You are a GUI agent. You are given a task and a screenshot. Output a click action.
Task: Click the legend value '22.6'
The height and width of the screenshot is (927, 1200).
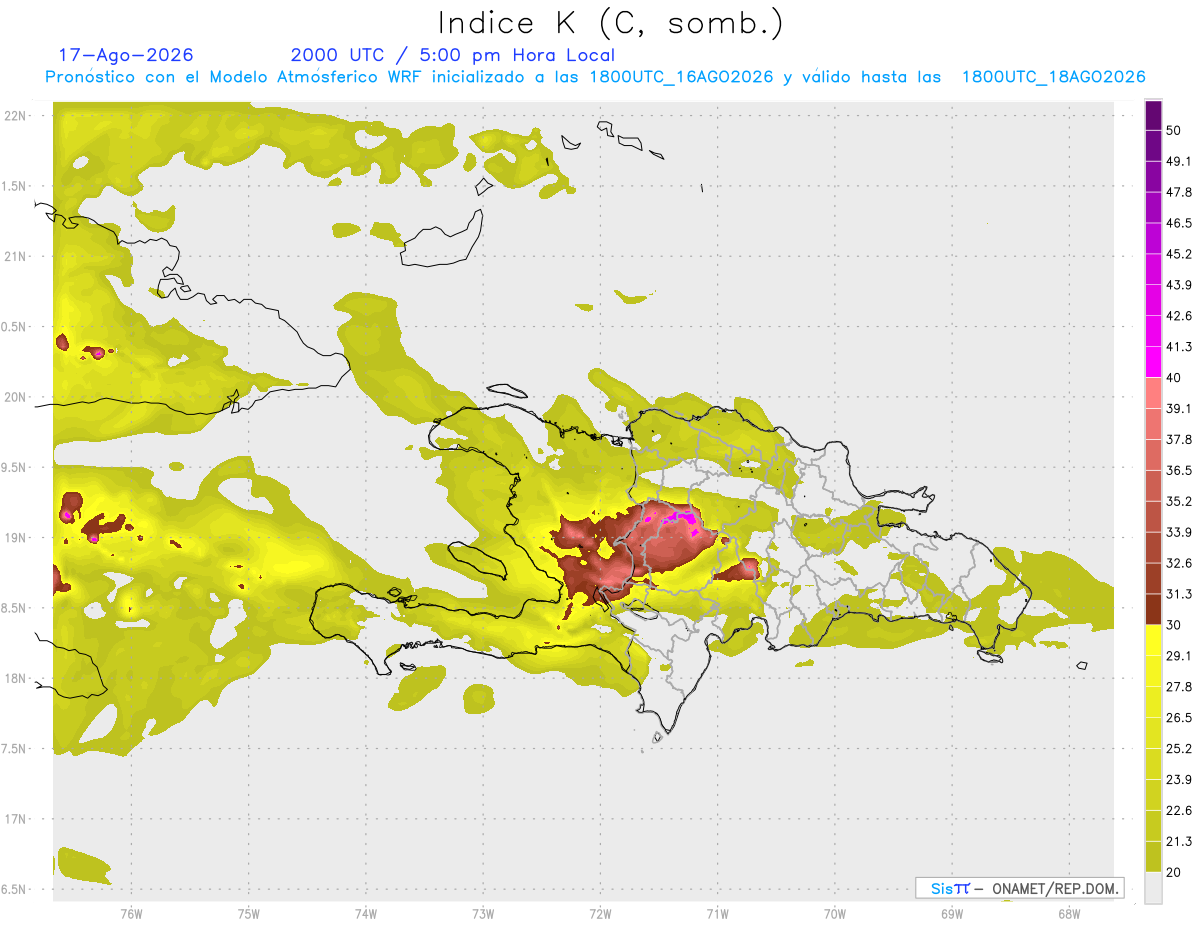click(x=1179, y=811)
